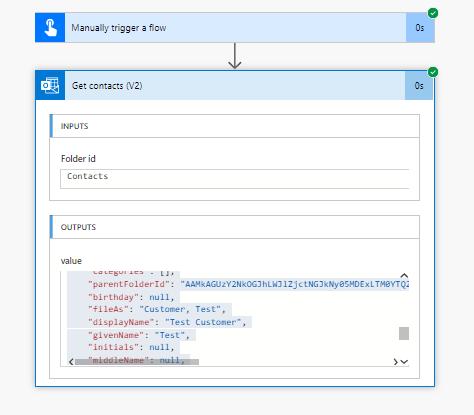Click the "givenName": "Test" line
This screenshot has width=474, height=415.
(x=139, y=335)
